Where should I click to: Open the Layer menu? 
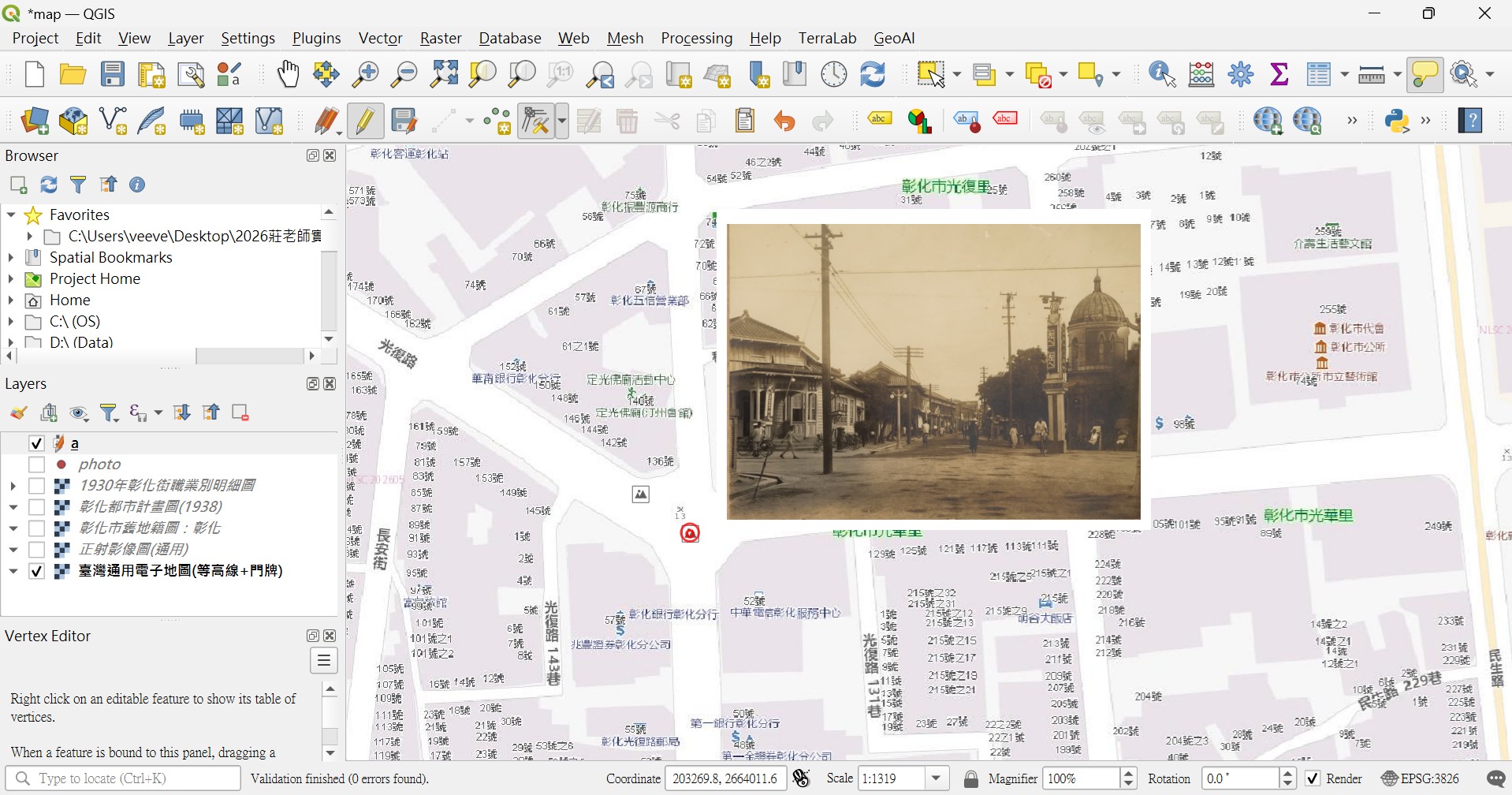[185, 38]
